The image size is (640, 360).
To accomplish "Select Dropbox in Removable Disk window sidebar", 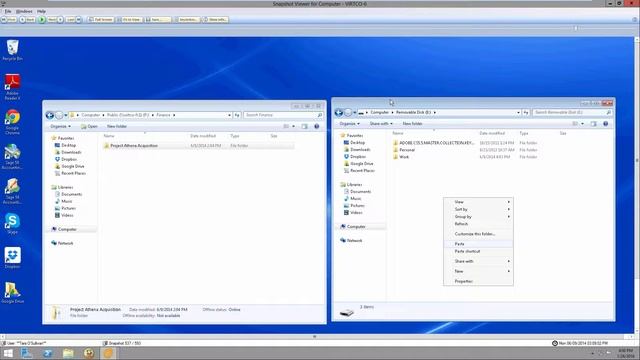I will tap(358, 156).
